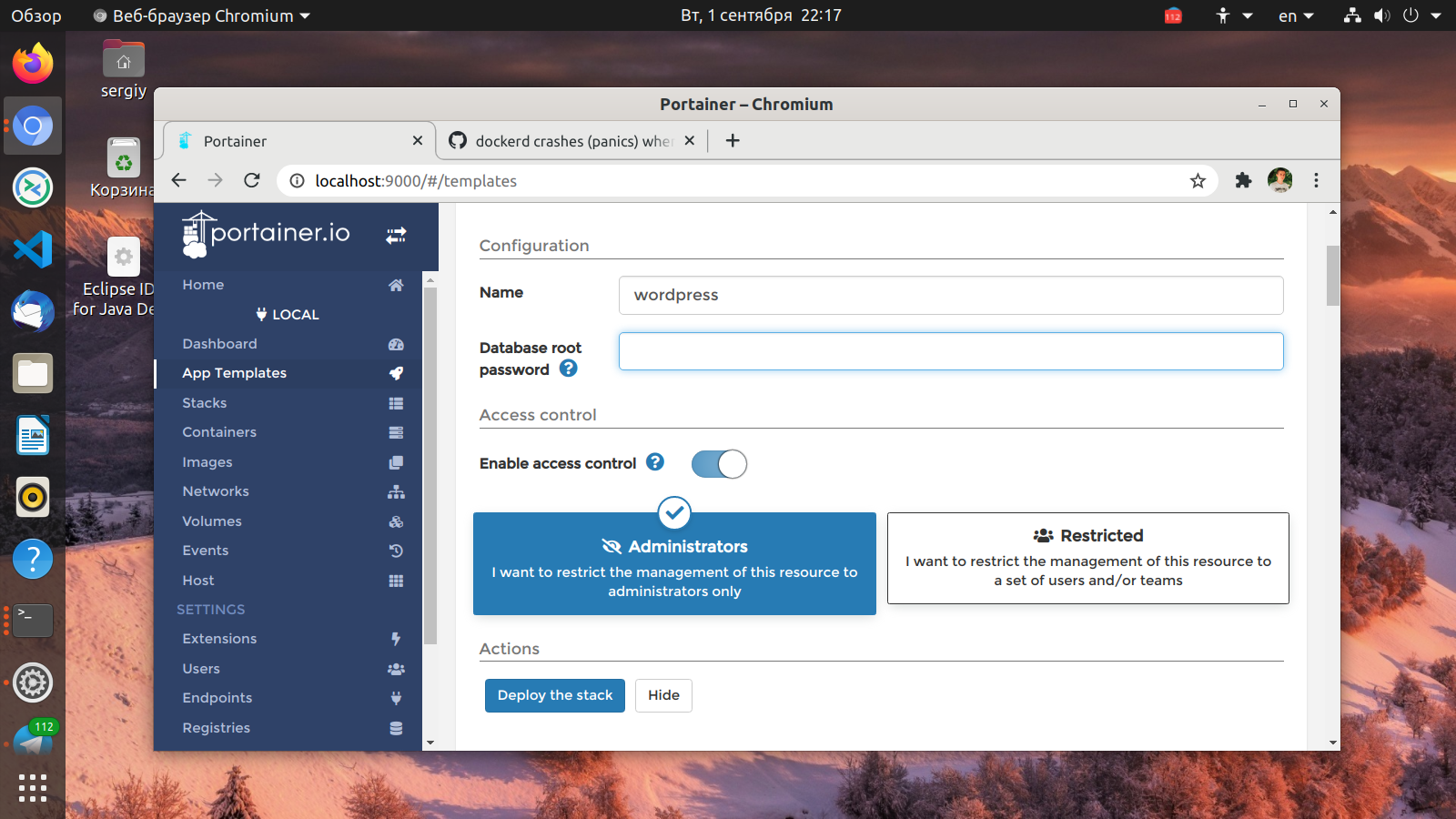
Task: Open the system power menu arrow
Action: [x=1436, y=15]
